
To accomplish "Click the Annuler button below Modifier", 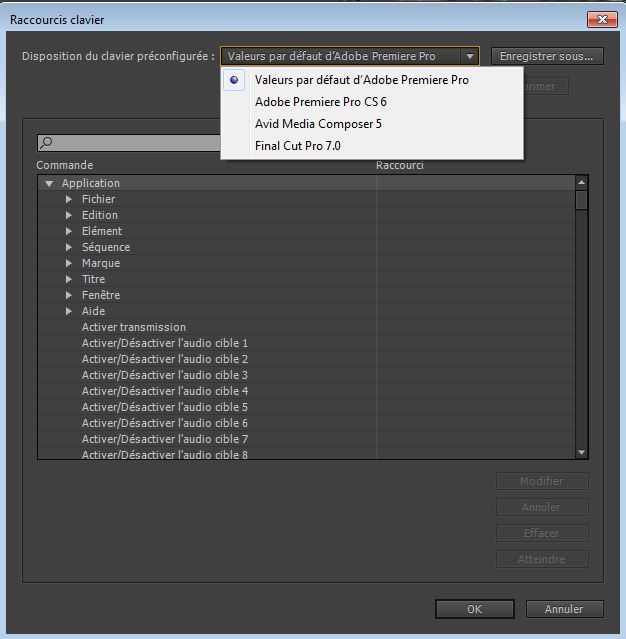I will point(542,507).
